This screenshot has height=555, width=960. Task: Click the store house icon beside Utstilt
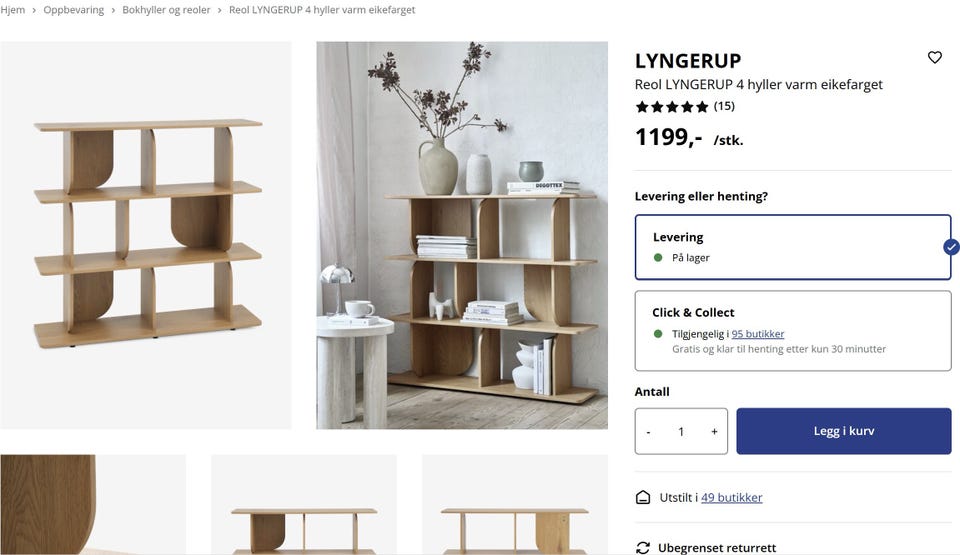pos(643,497)
